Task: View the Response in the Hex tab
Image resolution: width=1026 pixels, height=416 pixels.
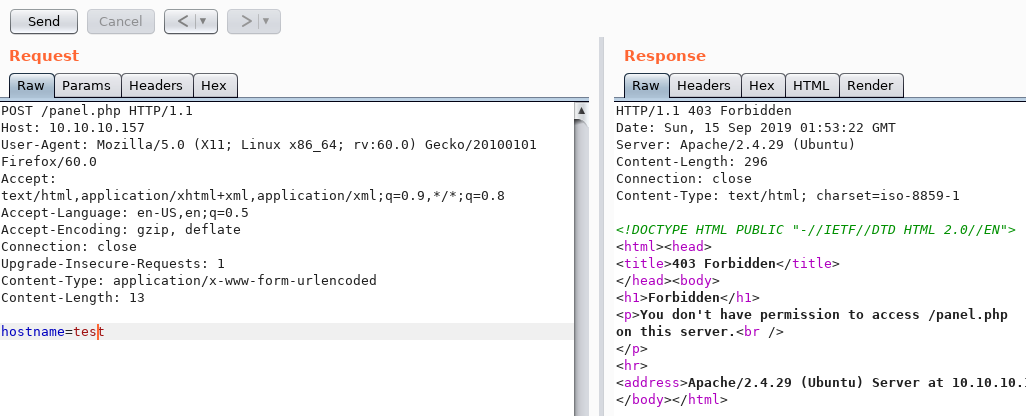Action: pos(762,86)
